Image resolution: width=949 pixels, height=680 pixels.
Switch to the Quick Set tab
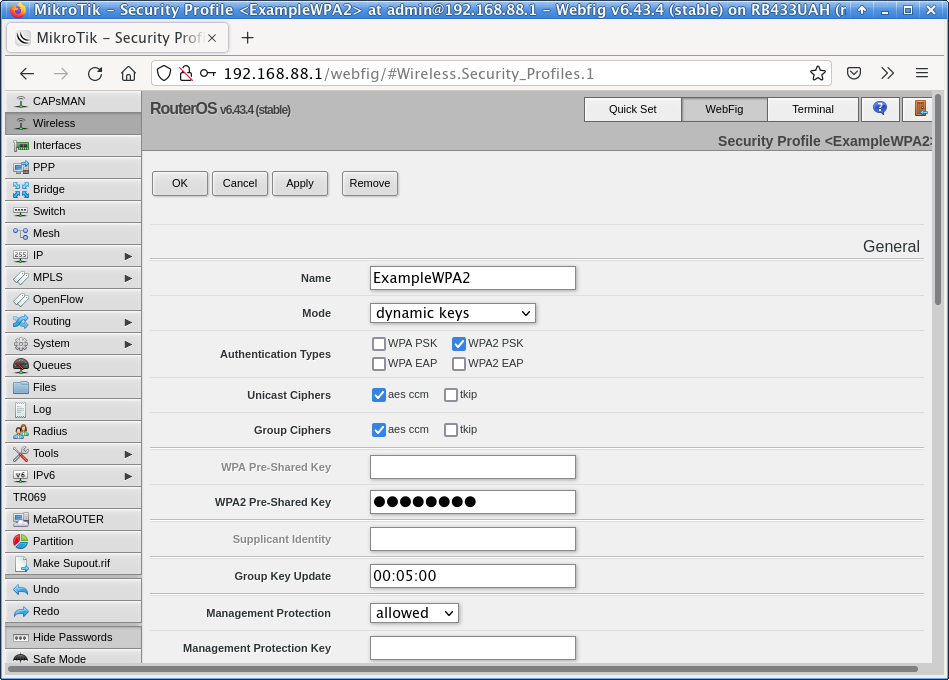pos(632,109)
